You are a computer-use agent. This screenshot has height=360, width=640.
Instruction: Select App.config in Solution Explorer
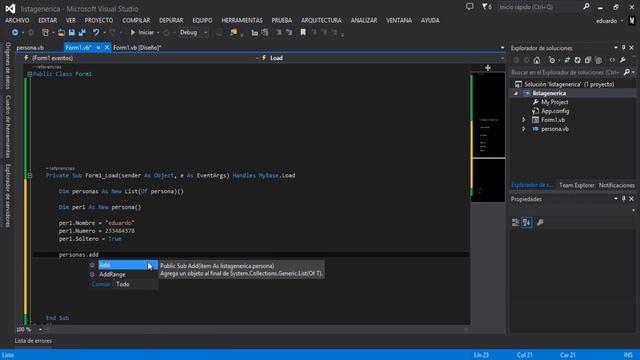click(555, 111)
